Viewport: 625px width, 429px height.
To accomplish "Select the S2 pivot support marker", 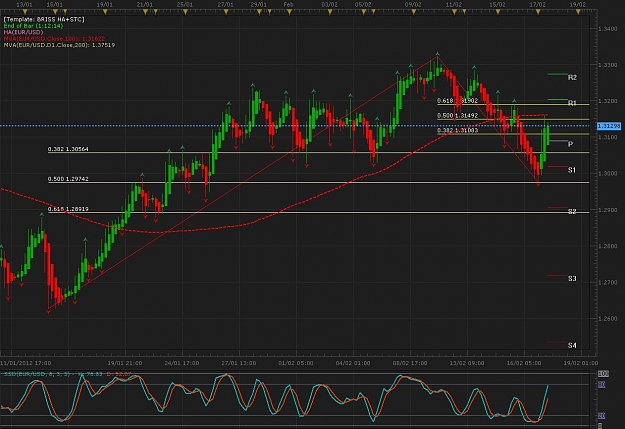I will pos(572,211).
